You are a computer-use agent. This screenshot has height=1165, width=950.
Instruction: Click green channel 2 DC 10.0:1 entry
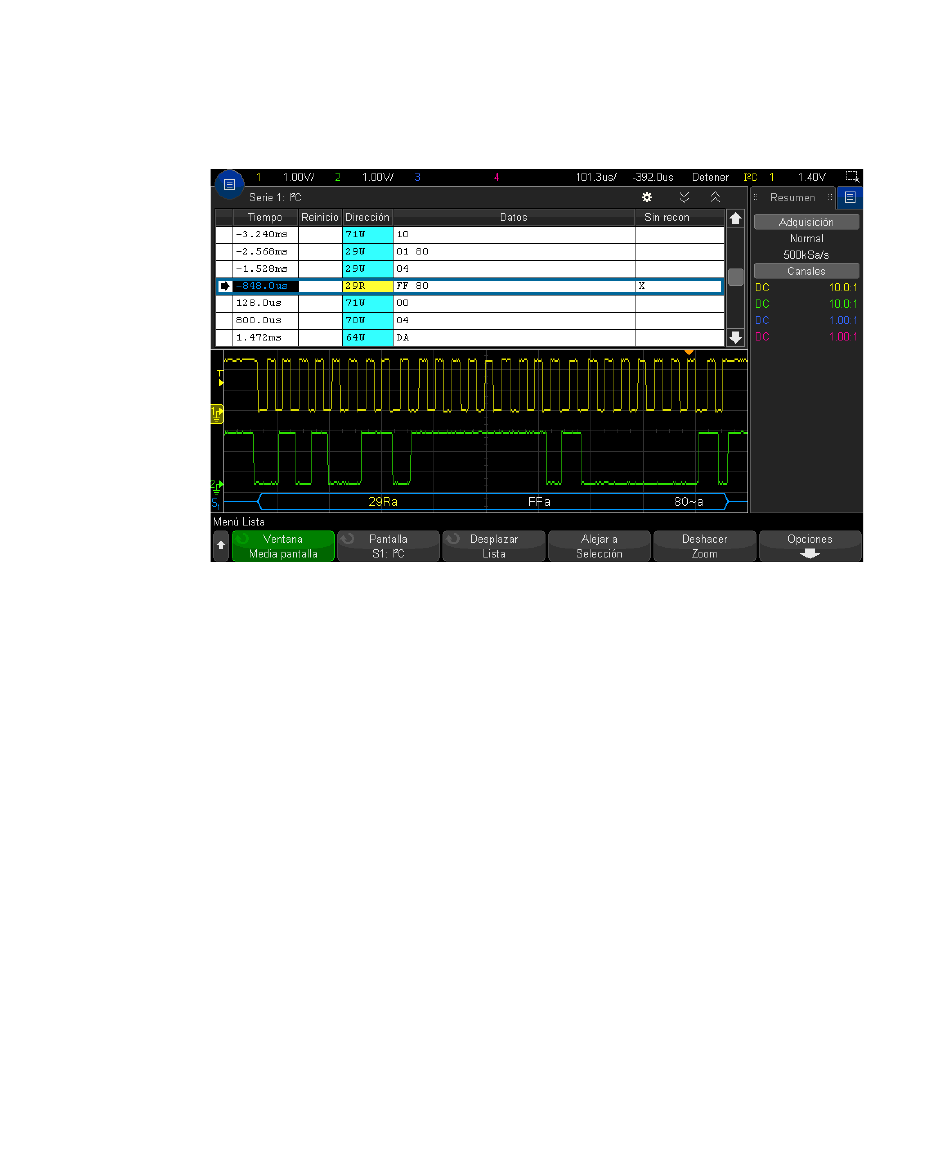point(806,304)
